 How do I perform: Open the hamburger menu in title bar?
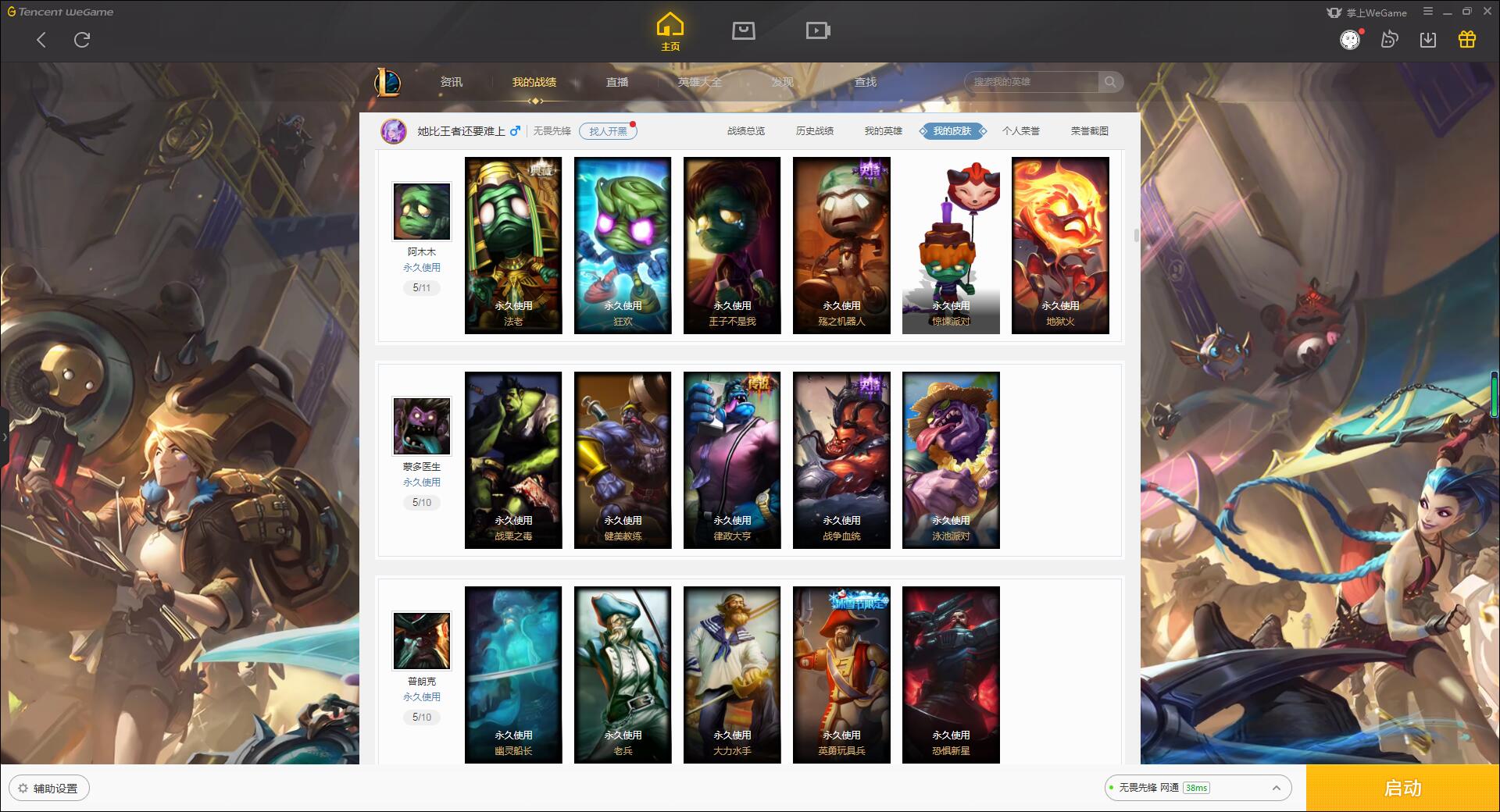pos(1428,12)
